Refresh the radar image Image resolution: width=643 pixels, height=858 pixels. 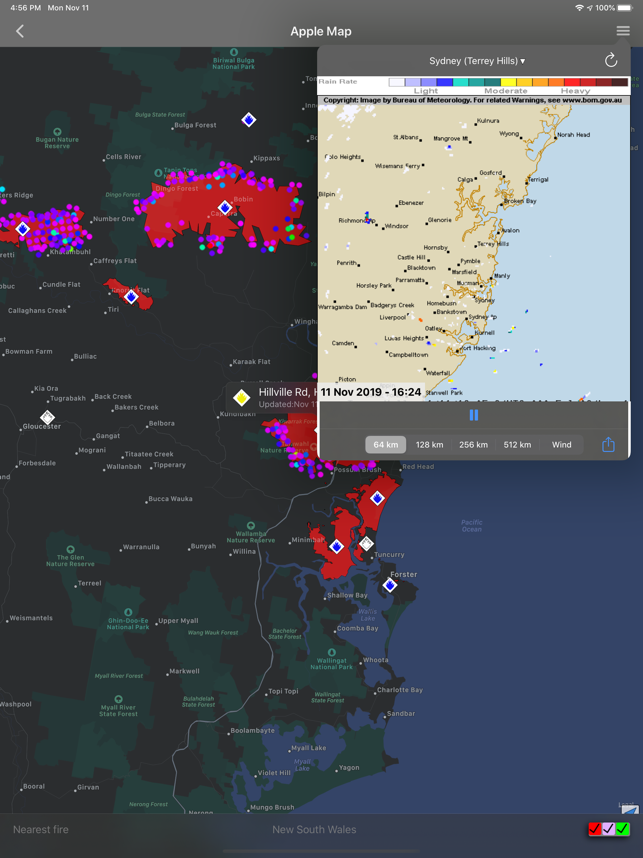(x=611, y=60)
